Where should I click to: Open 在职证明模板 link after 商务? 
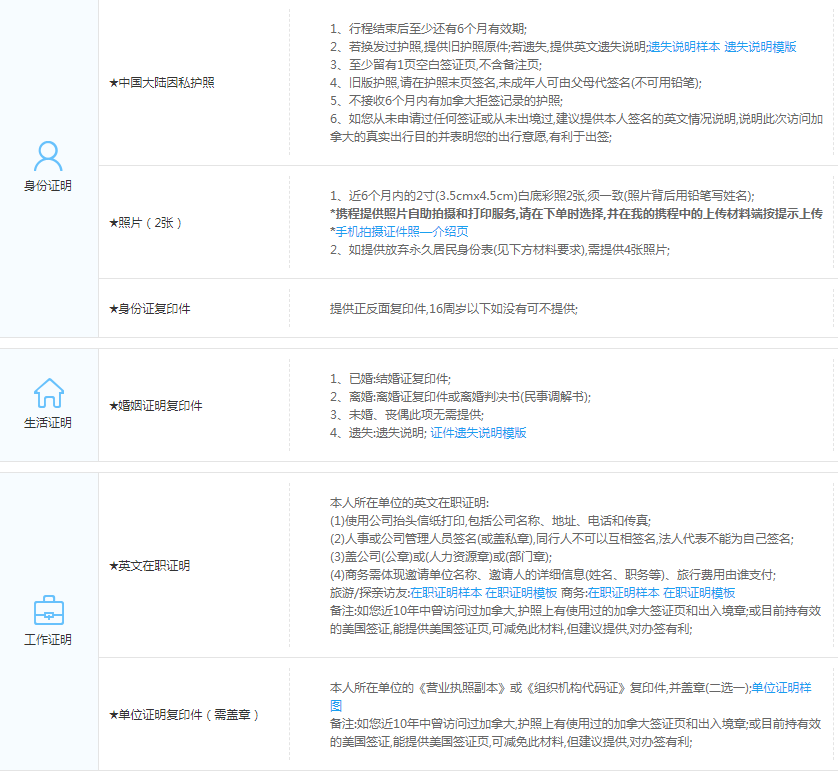[699, 592]
